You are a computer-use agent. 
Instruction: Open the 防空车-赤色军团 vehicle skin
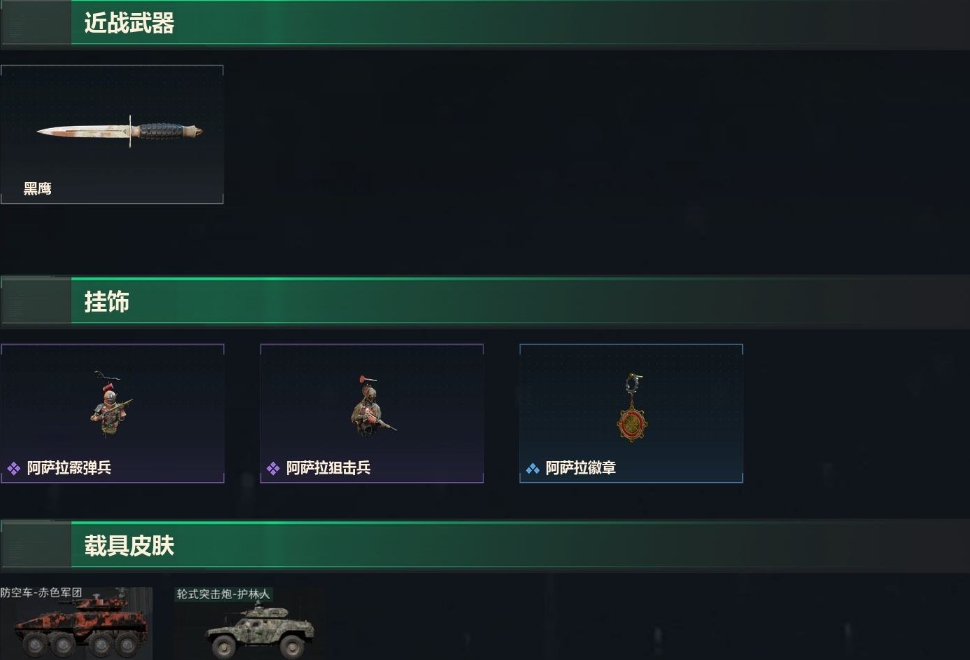tap(76, 624)
